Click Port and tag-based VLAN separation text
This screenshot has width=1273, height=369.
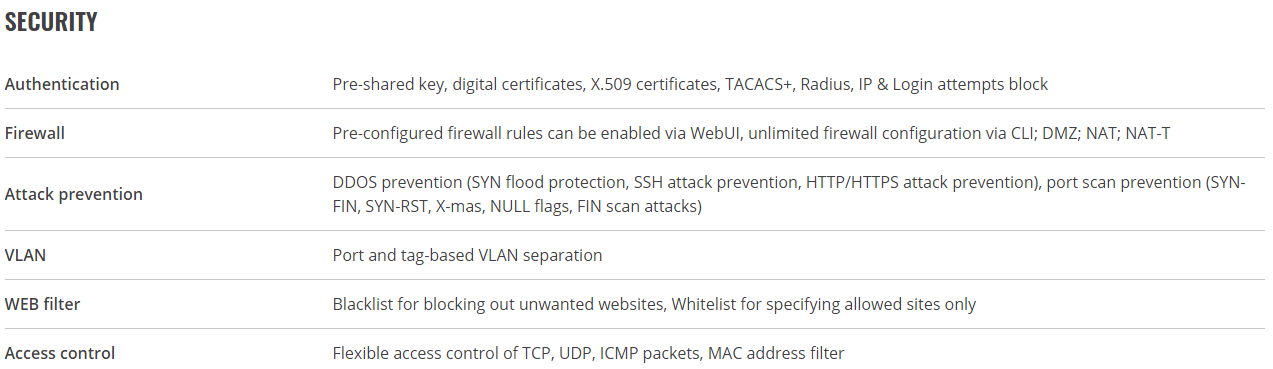click(x=467, y=255)
